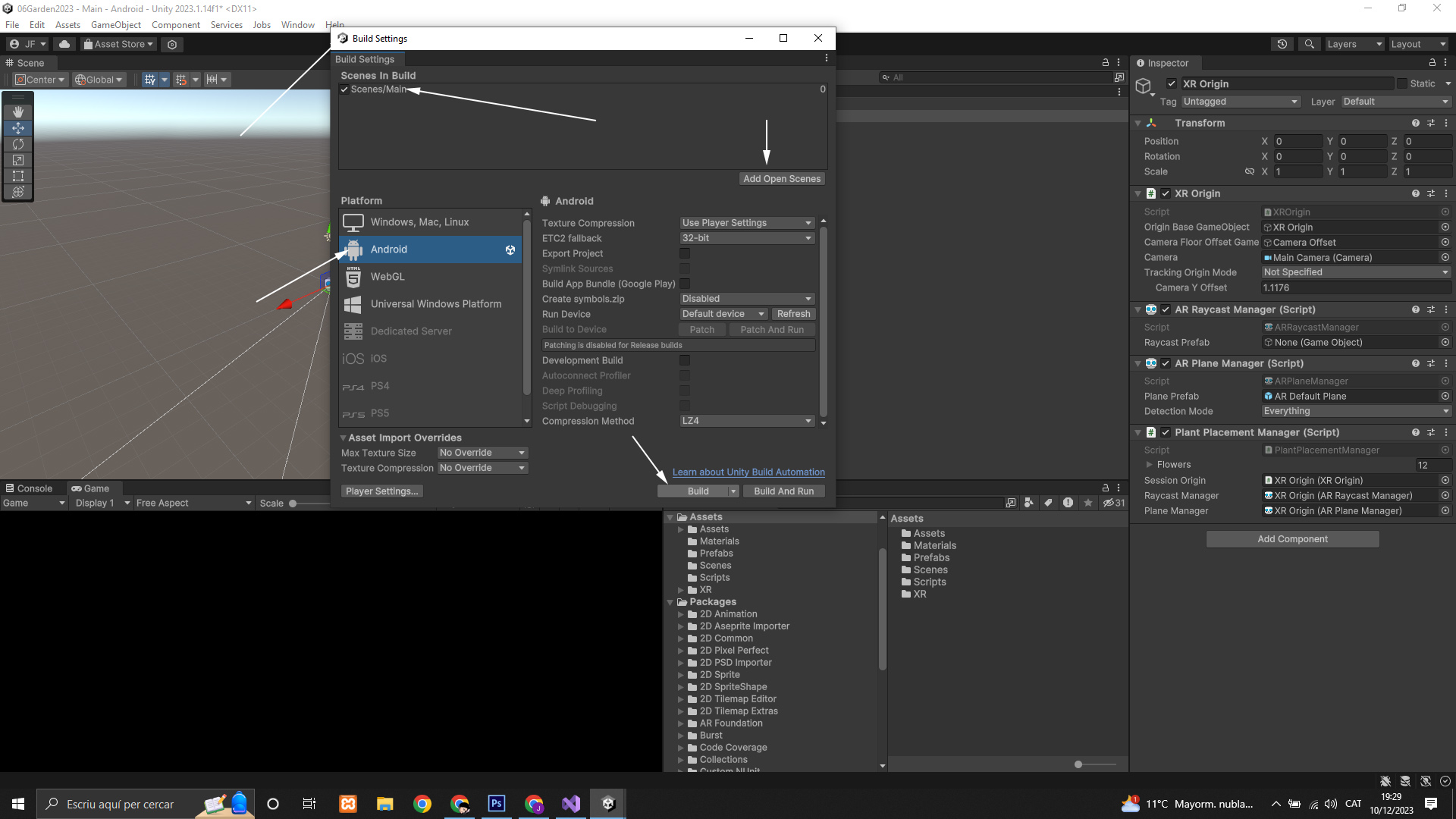This screenshot has height=819, width=1456.
Task: Open the undo history icon
Action: click(1282, 44)
